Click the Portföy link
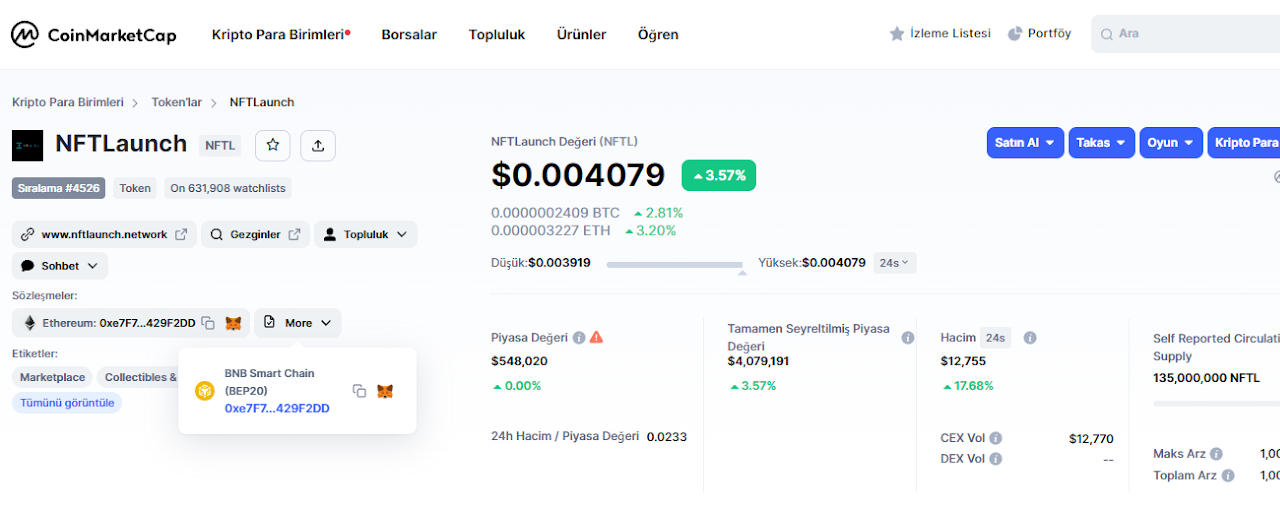 pyautogui.click(x=1049, y=34)
